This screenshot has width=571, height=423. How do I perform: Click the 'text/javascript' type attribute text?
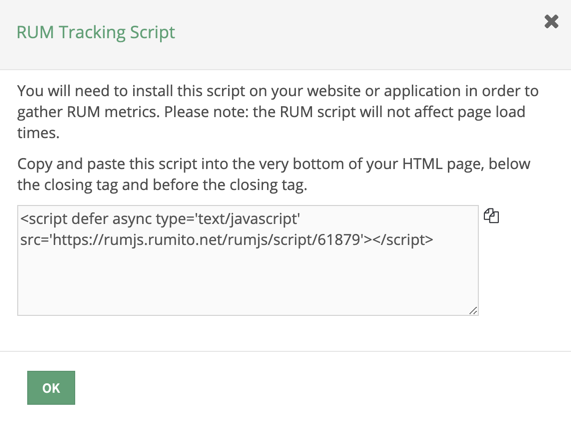248,219
